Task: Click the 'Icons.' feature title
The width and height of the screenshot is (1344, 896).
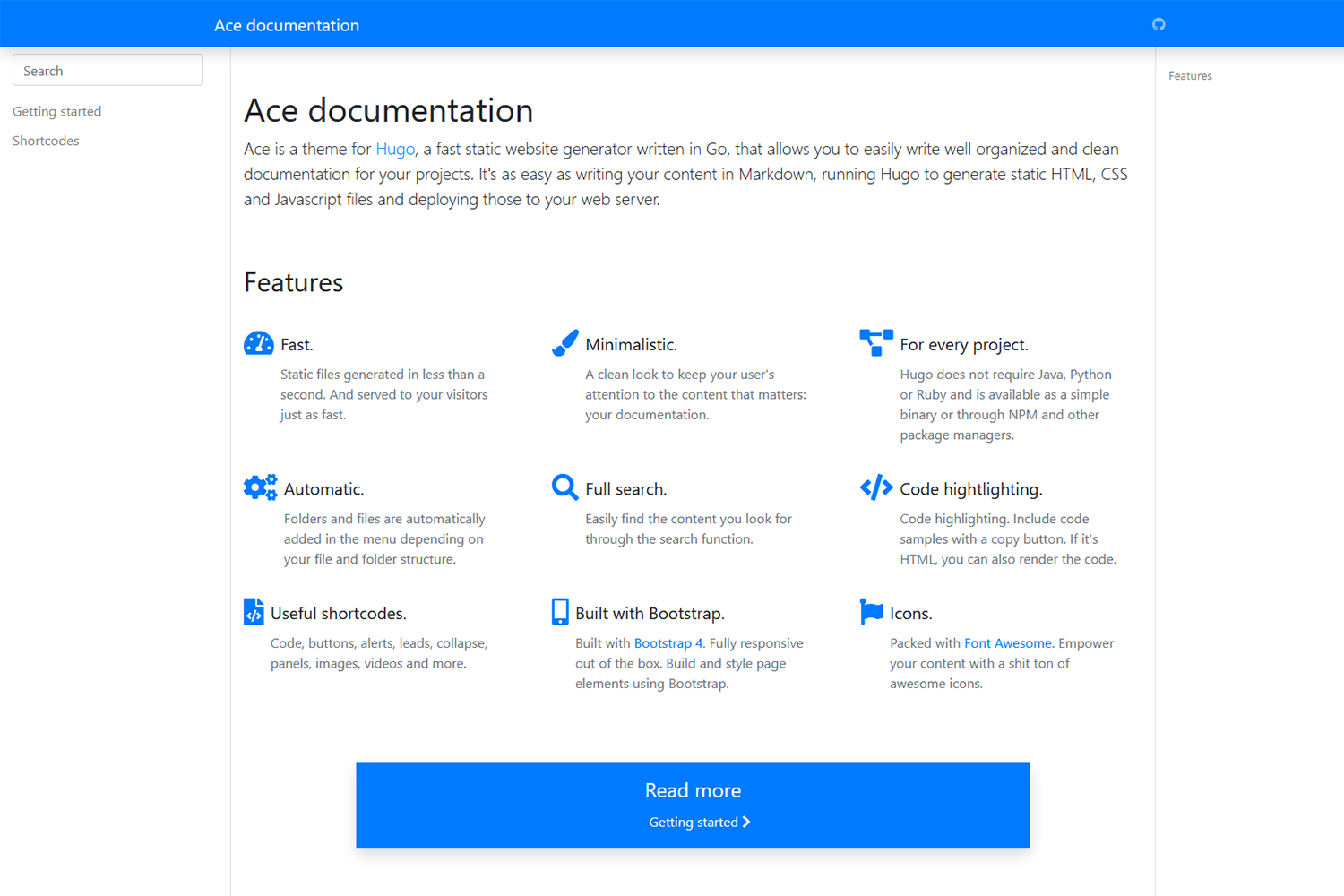Action: click(x=911, y=614)
